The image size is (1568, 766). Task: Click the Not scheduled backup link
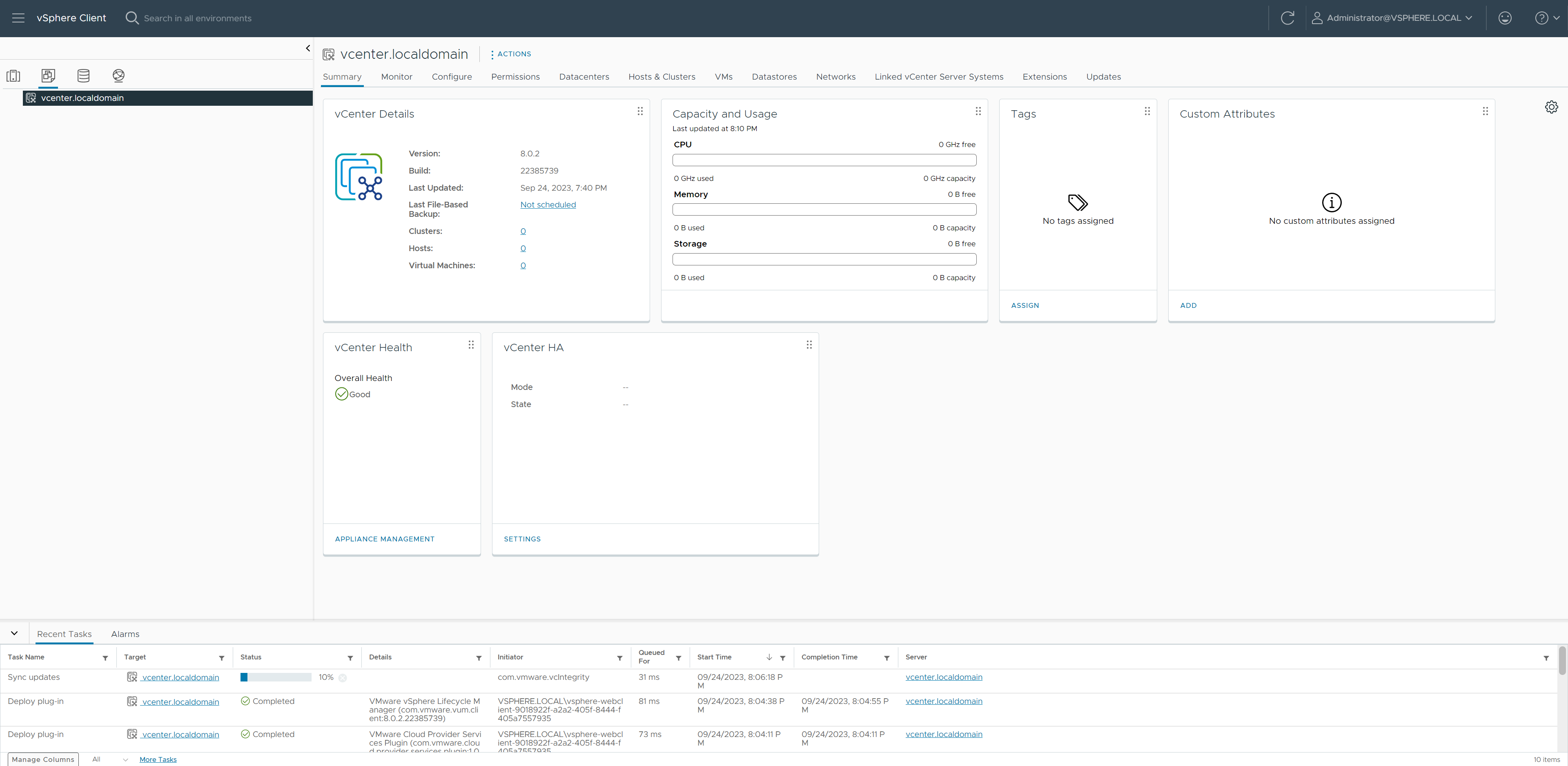click(548, 205)
